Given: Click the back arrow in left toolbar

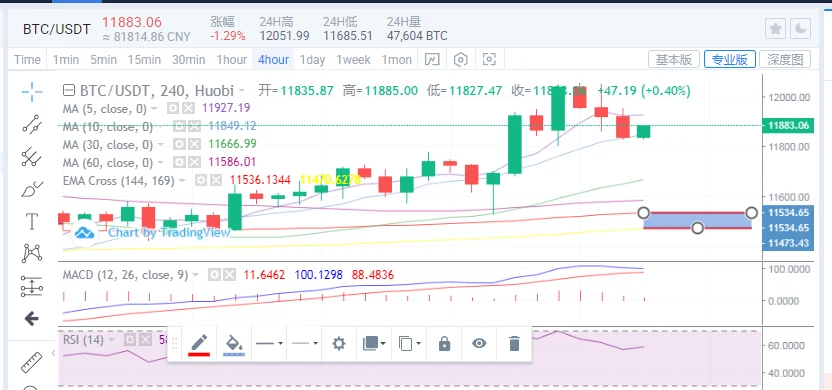Looking at the screenshot, I should [32, 319].
